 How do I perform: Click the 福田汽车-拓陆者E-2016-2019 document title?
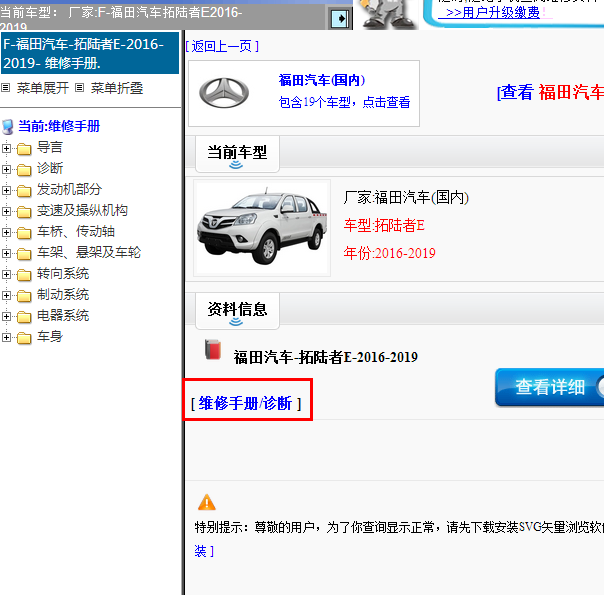(x=325, y=358)
